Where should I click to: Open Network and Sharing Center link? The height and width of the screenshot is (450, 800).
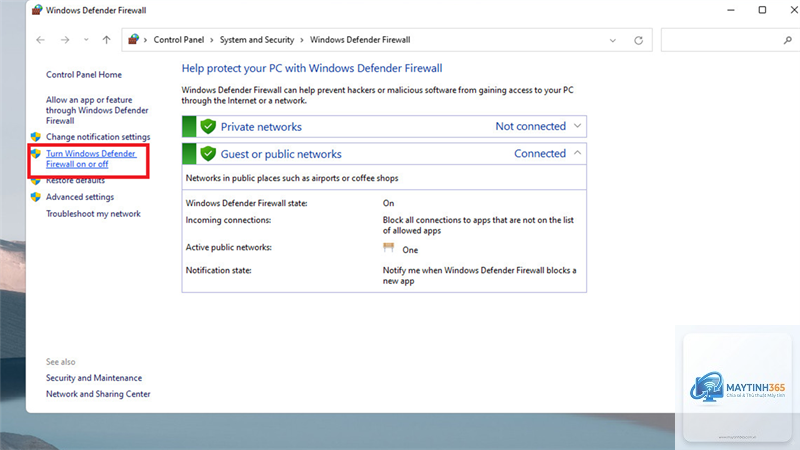[x=98, y=394]
